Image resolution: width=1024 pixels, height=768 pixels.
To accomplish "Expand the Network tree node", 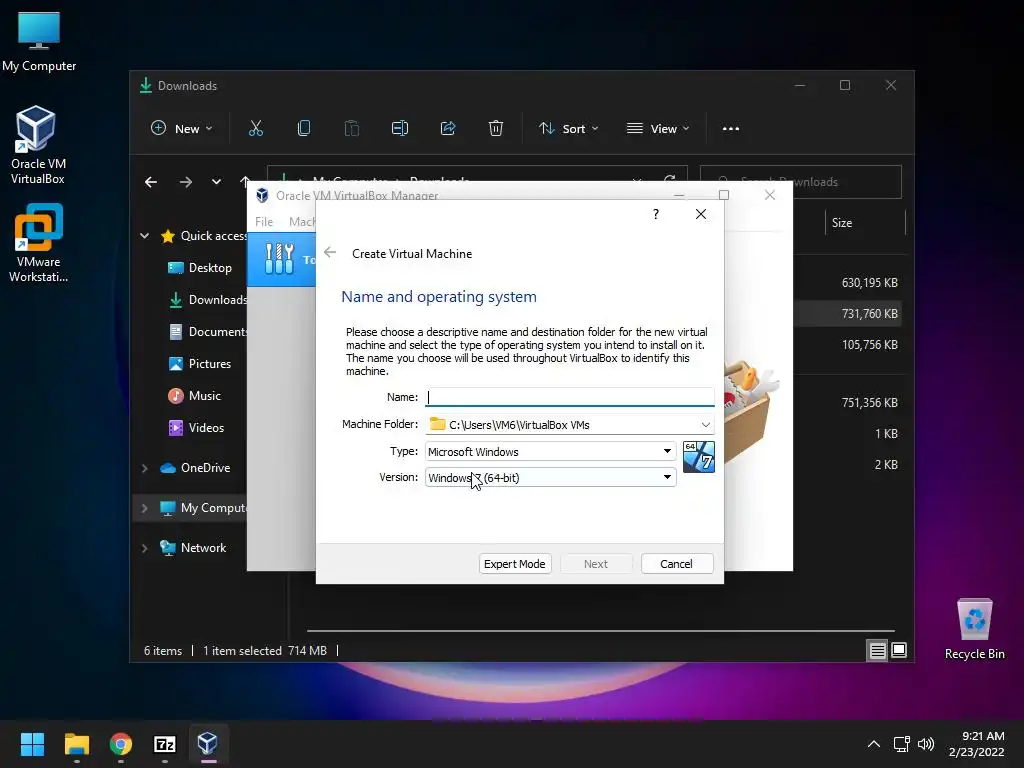I will (144, 549).
